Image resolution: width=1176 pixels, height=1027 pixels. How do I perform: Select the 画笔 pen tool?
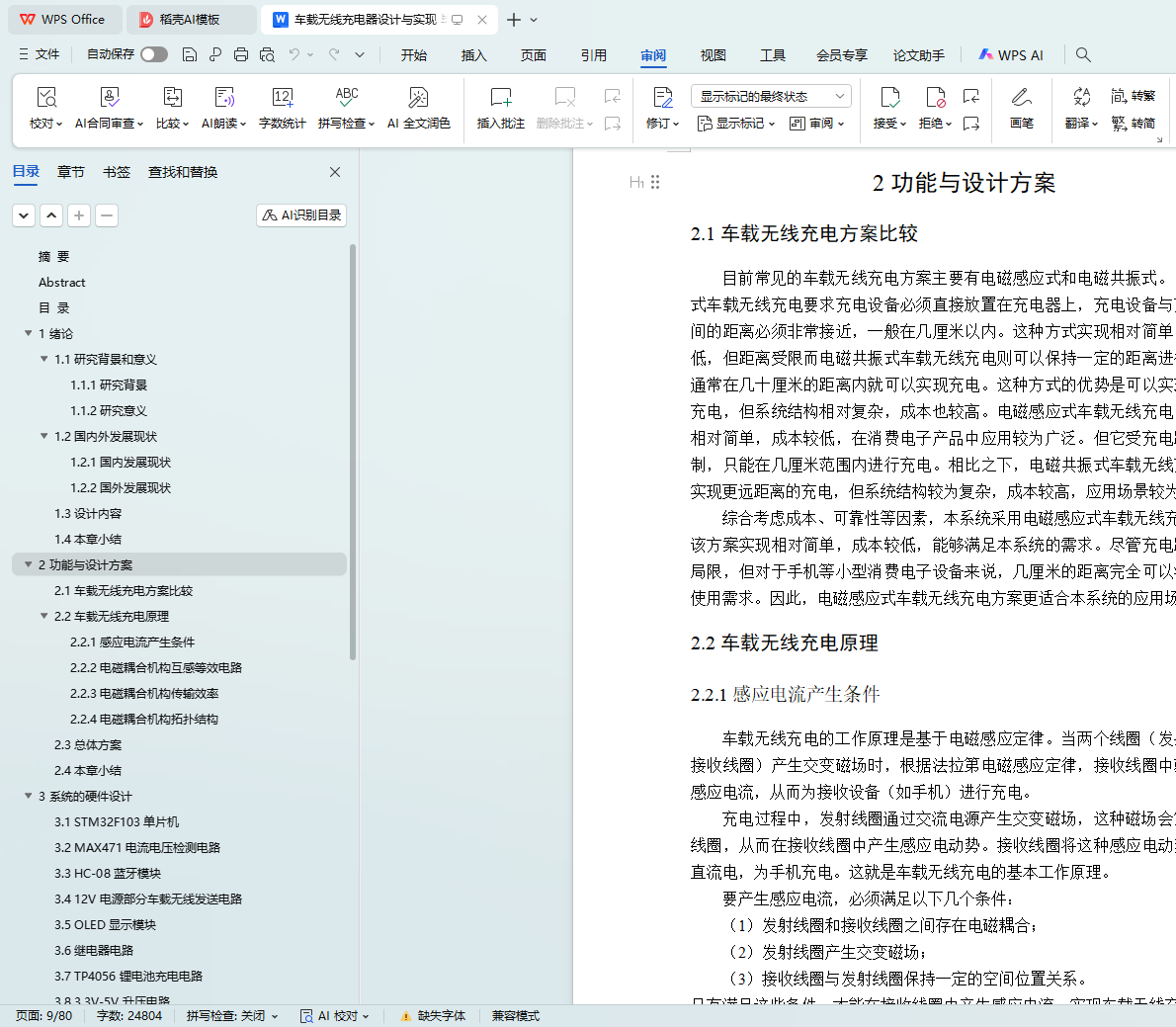pos(1021,98)
